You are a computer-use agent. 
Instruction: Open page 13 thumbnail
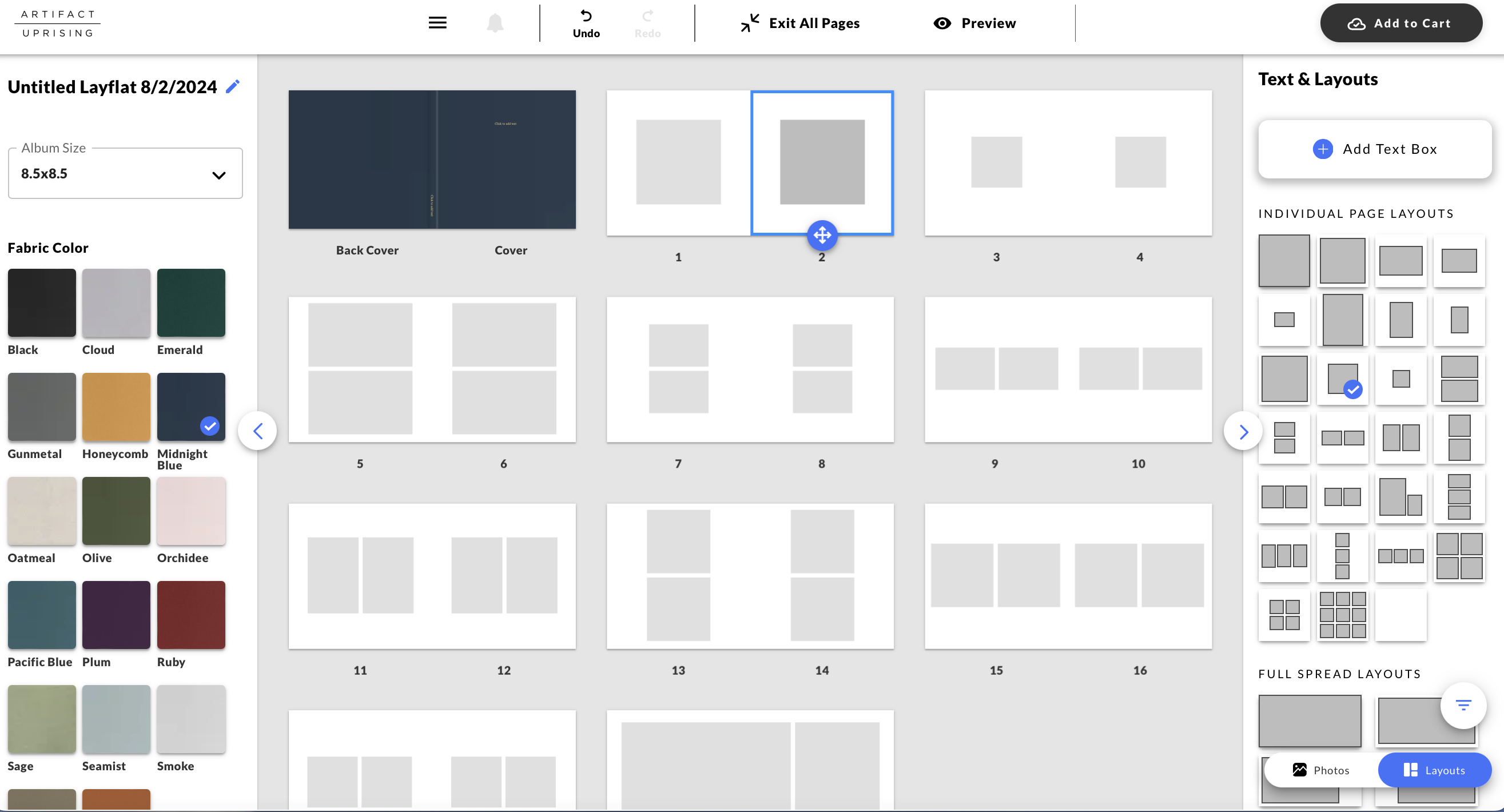point(678,576)
